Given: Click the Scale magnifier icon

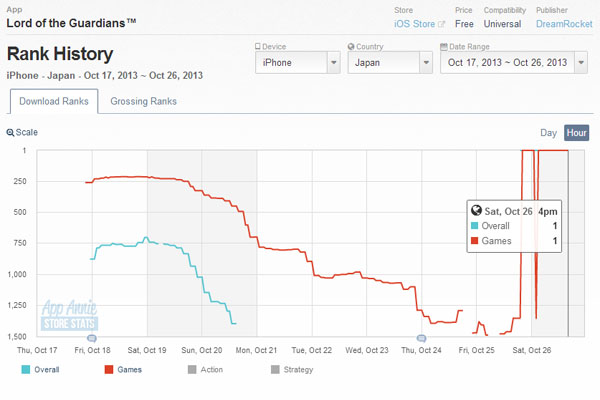Looking at the screenshot, I should [10, 133].
